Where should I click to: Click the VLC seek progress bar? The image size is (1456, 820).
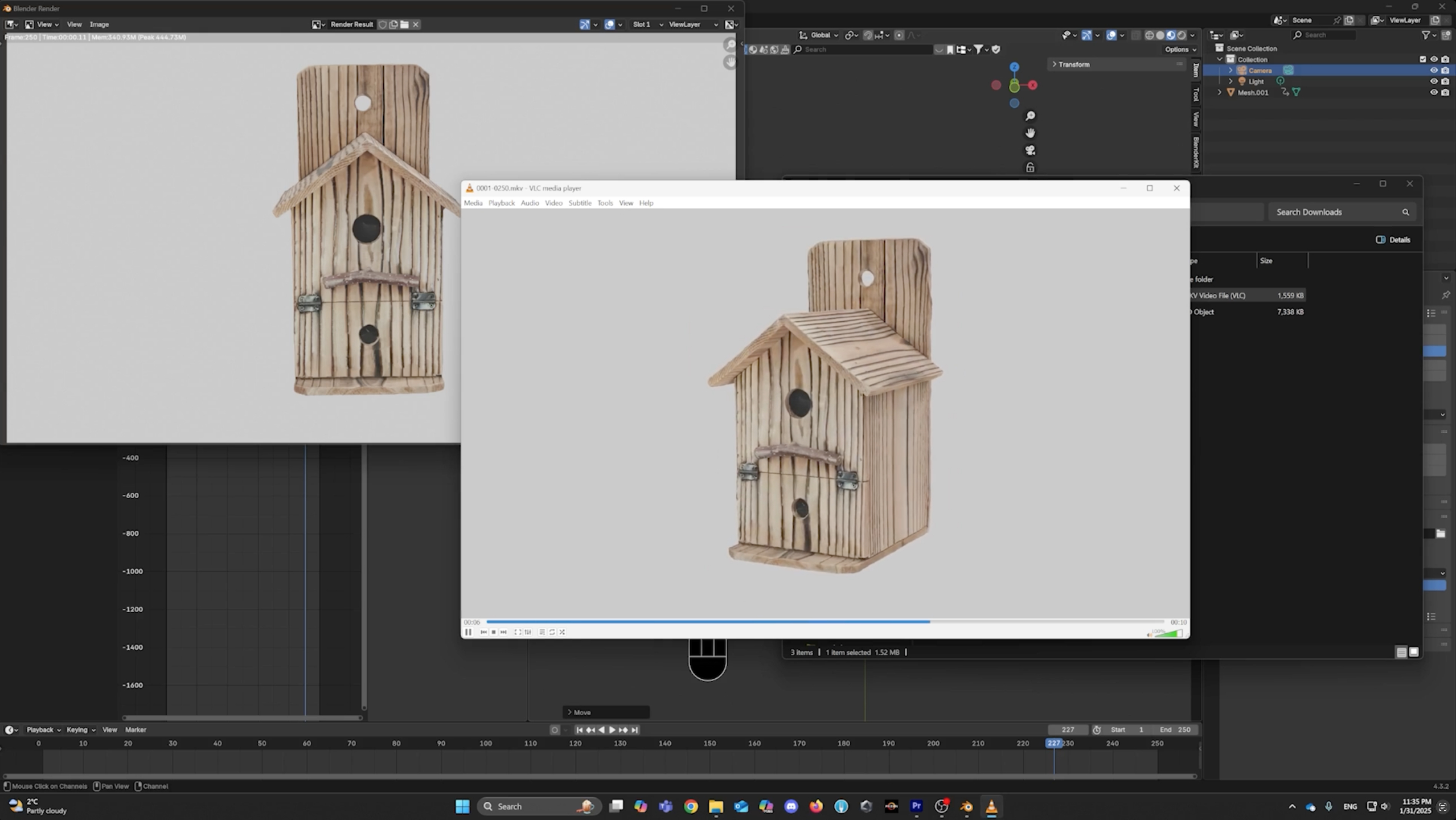click(826, 622)
